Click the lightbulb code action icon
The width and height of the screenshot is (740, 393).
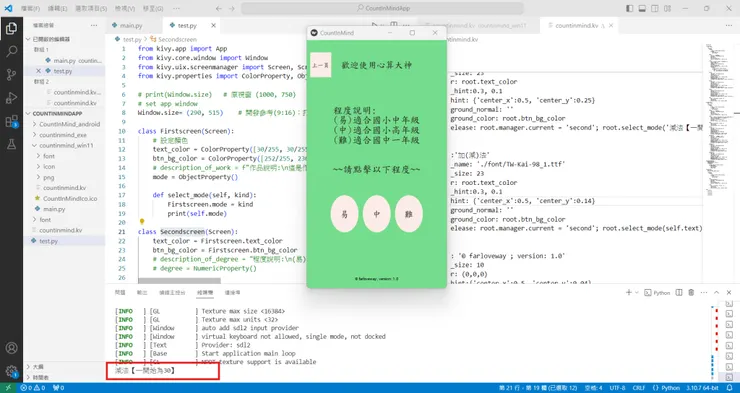(x=142, y=221)
